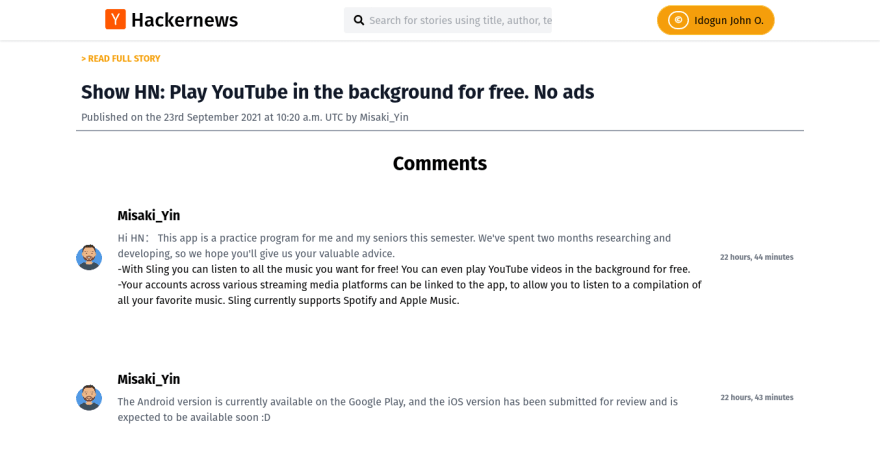Click the 'With Sling you can listen' line
880x456 pixels.
coord(404,269)
